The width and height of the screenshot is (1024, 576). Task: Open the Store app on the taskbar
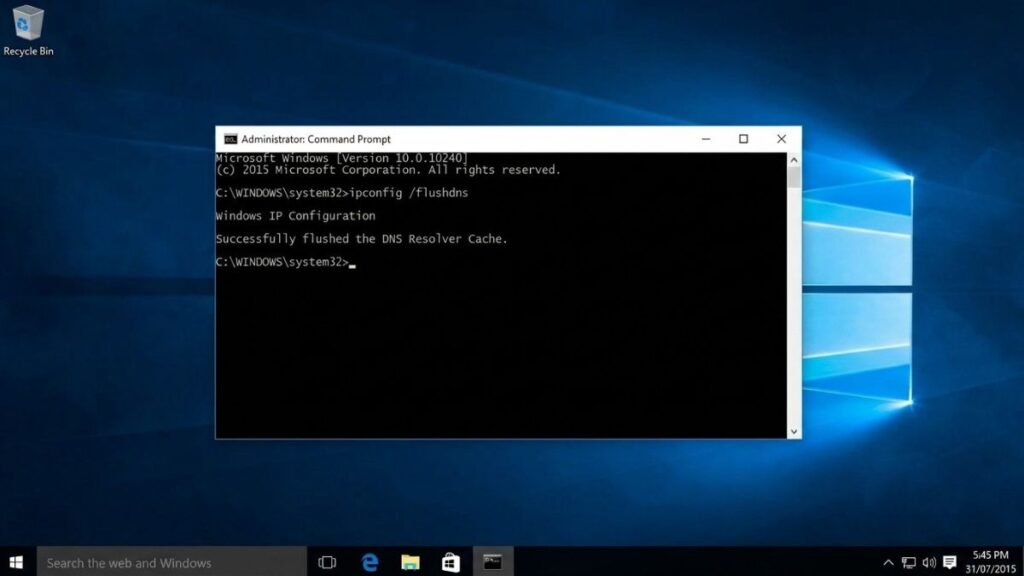click(x=451, y=562)
